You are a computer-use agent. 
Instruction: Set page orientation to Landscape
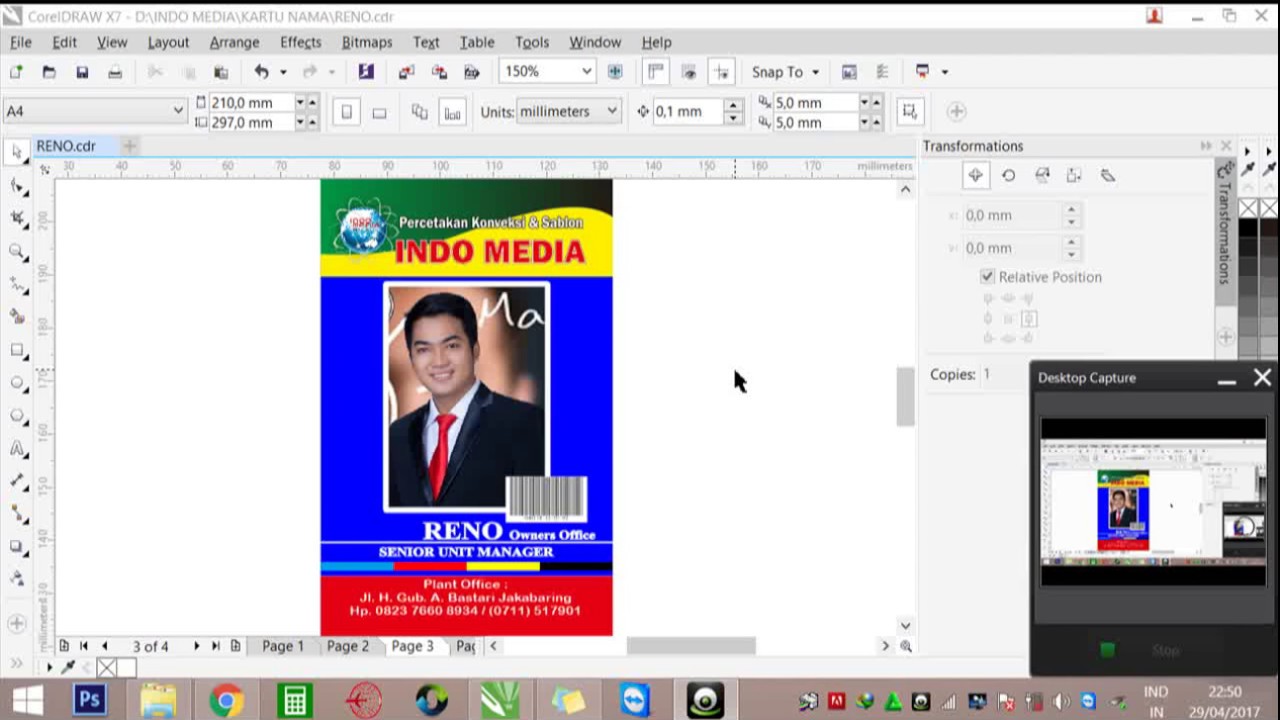coord(379,112)
